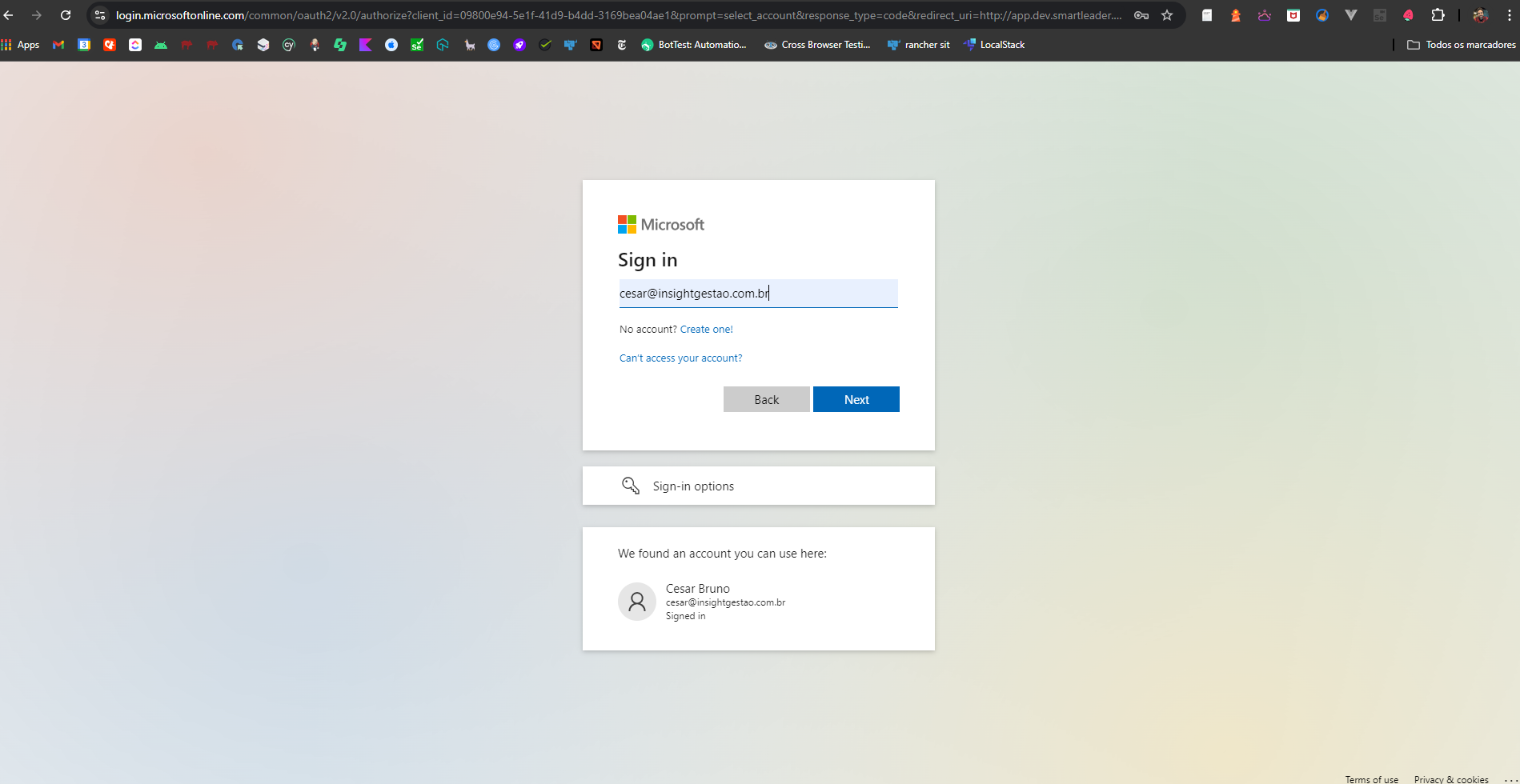Viewport: 1520px width, 784px height.
Task: Click the address bar URL
Action: click(619, 15)
